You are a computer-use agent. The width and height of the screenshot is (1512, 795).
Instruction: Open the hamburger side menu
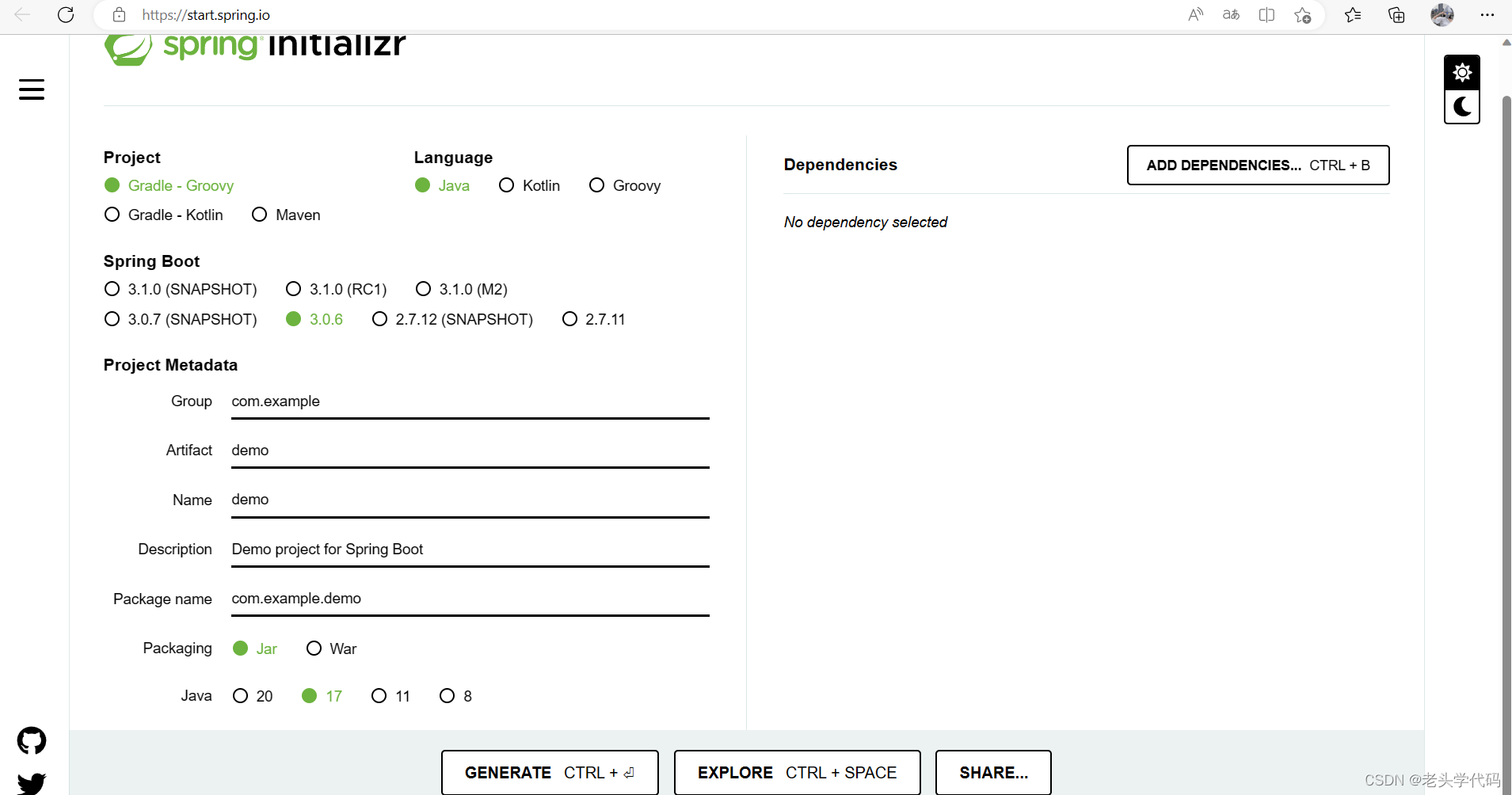(32, 89)
